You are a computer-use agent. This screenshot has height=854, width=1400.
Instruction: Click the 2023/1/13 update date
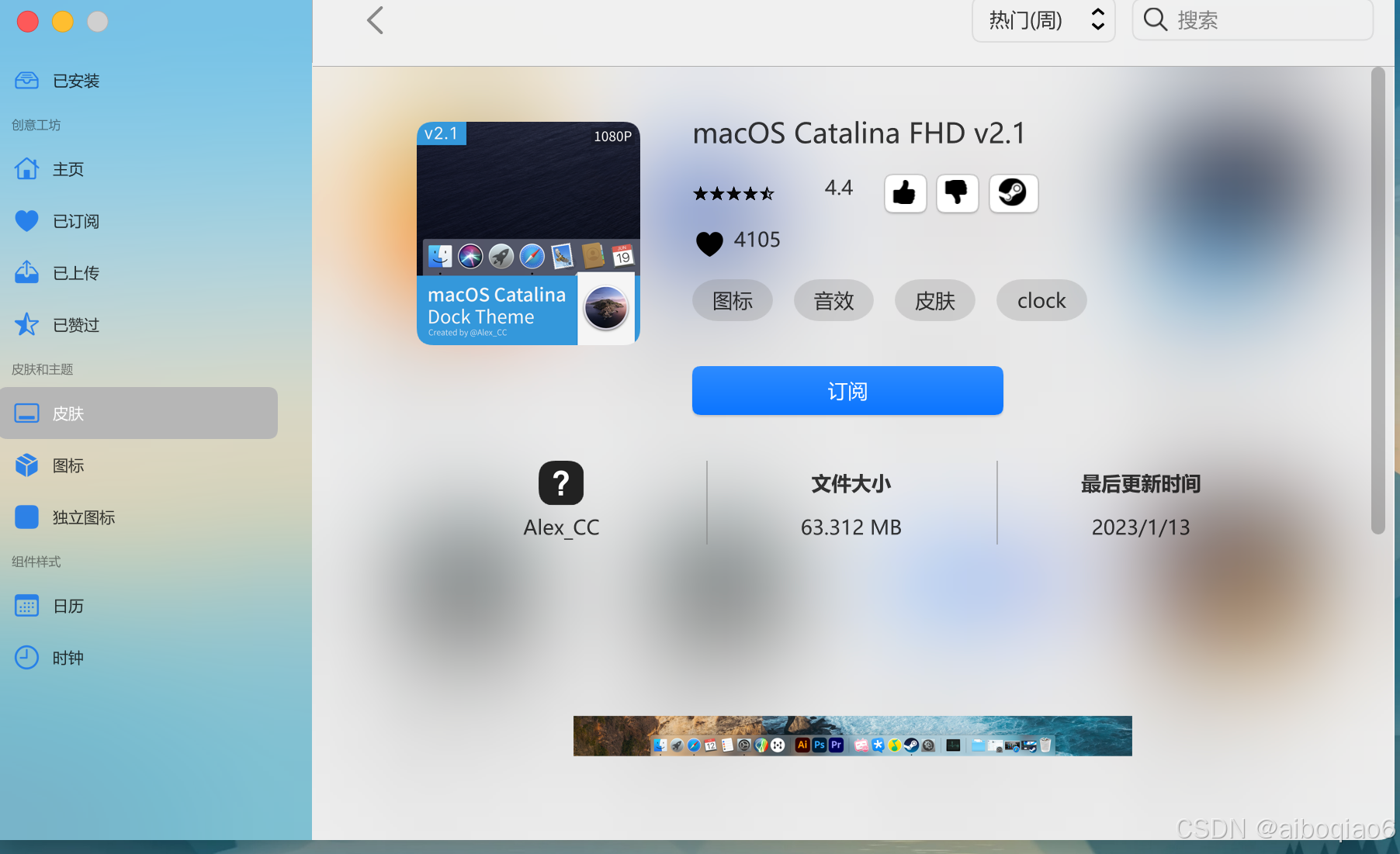1140,527
